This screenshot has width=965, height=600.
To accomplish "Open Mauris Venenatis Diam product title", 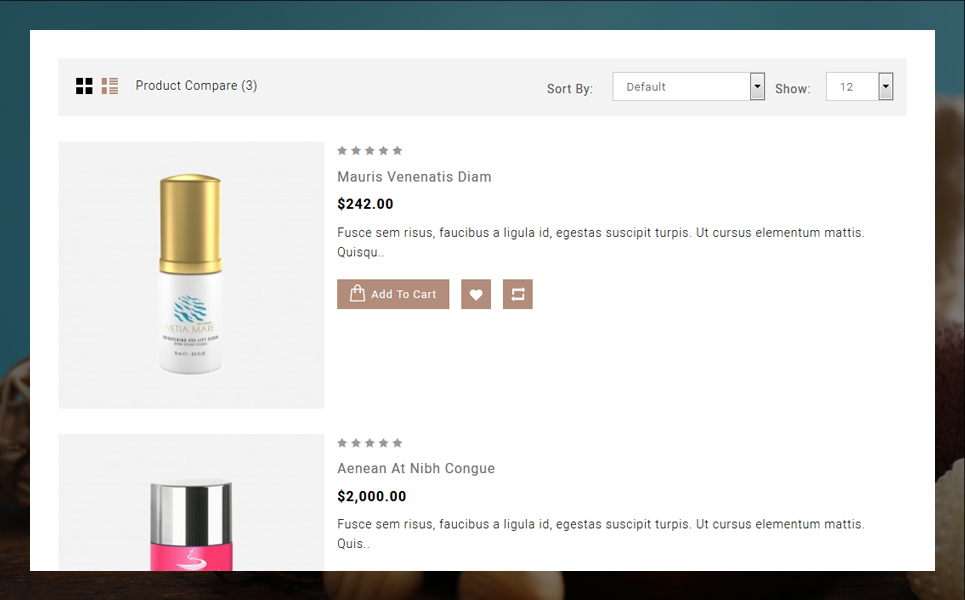I will click(x=414, y=177).
